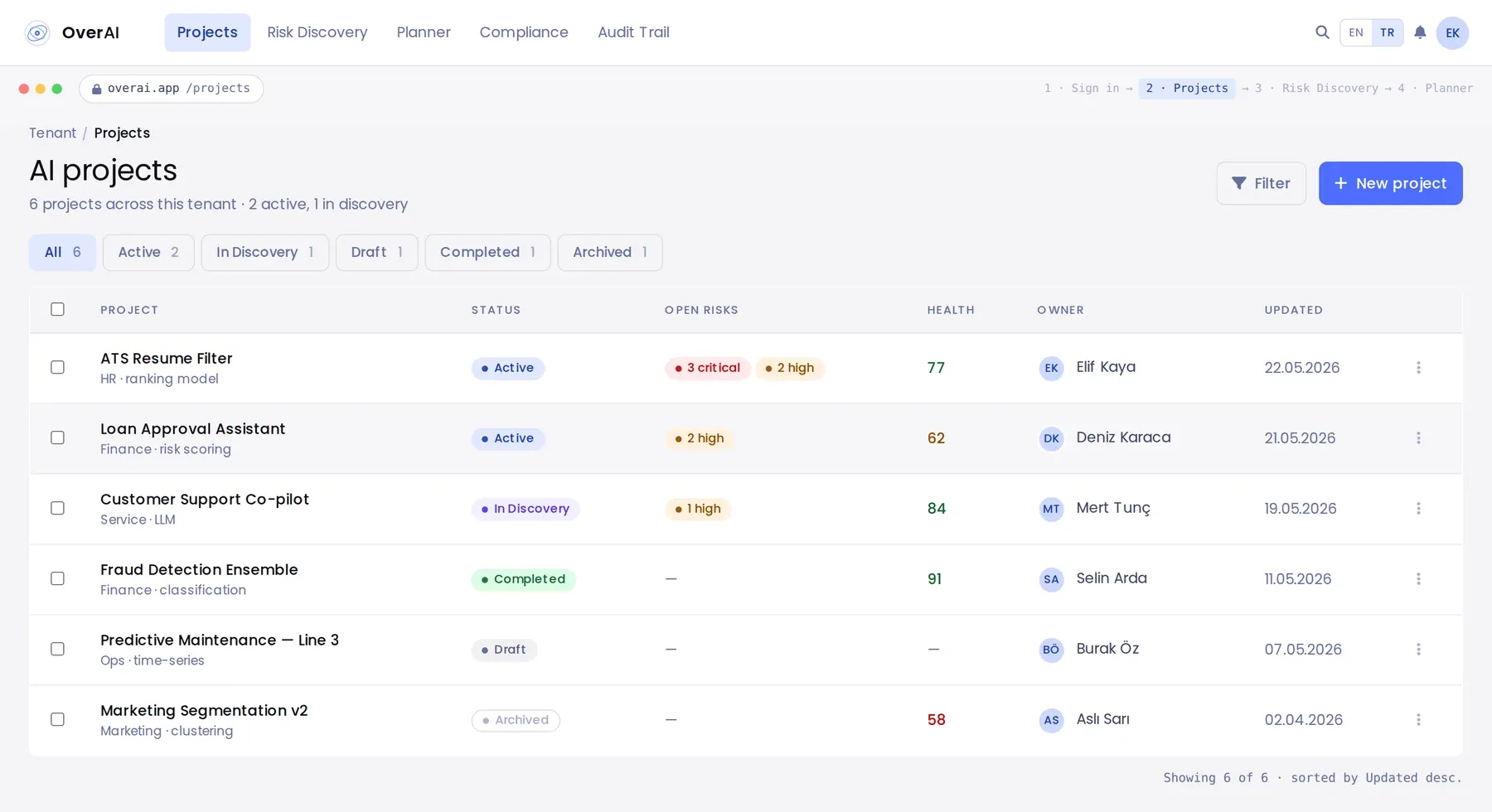Click the Tenant breadcrumb link

[52, 133]
